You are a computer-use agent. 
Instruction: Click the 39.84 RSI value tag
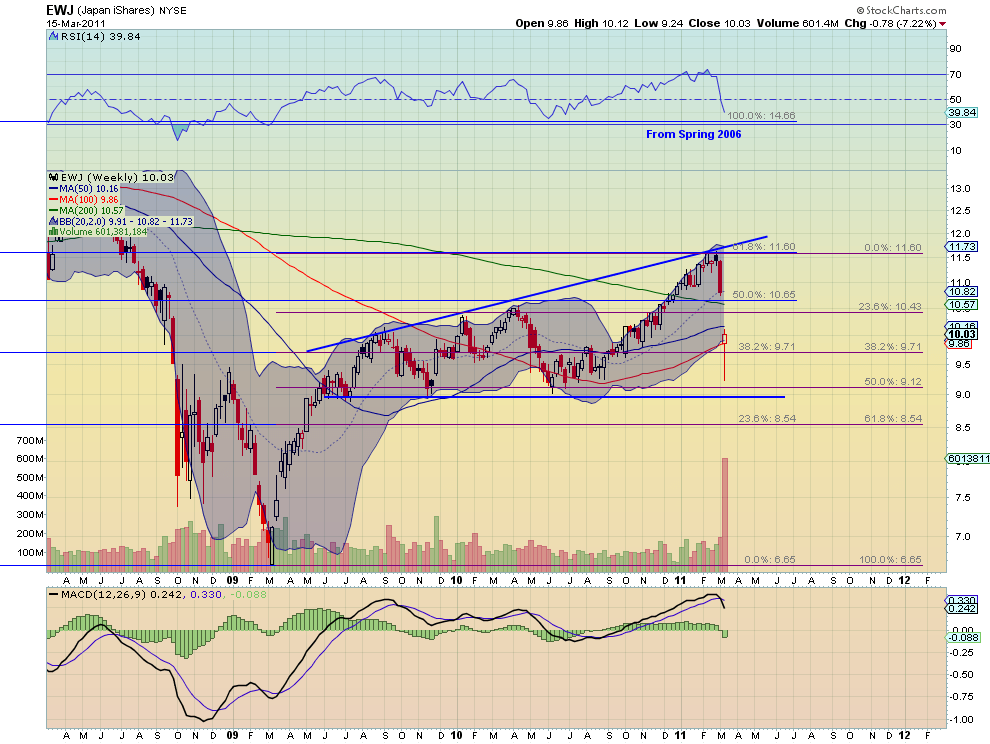pos(963,112)
